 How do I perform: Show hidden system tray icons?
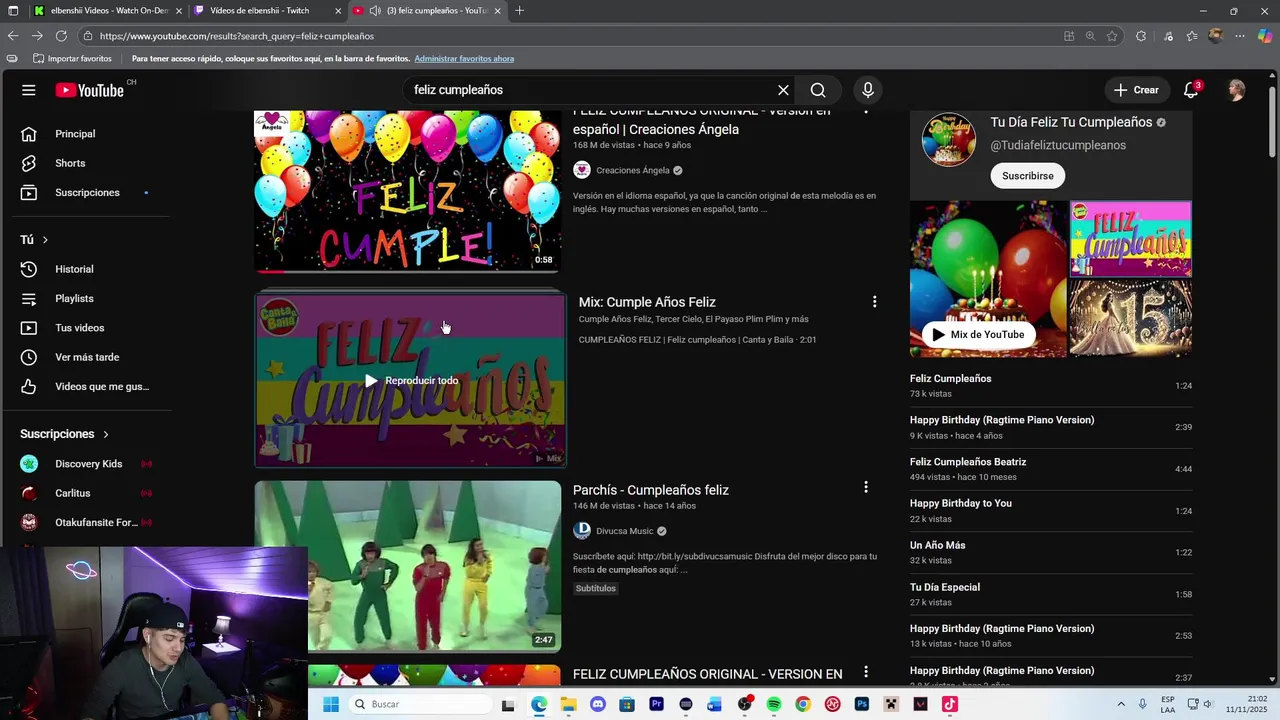1120,704
